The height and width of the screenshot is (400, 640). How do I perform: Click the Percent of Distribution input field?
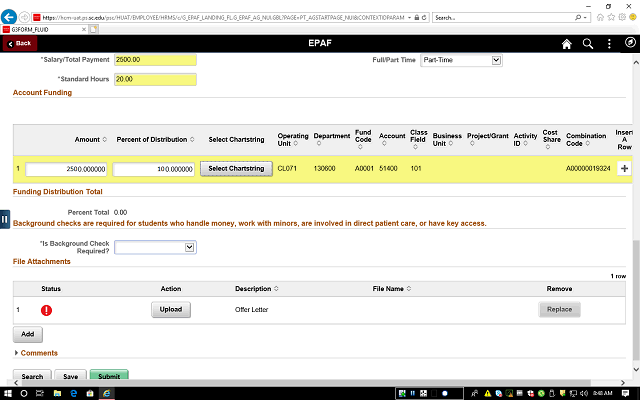[153, 169]
